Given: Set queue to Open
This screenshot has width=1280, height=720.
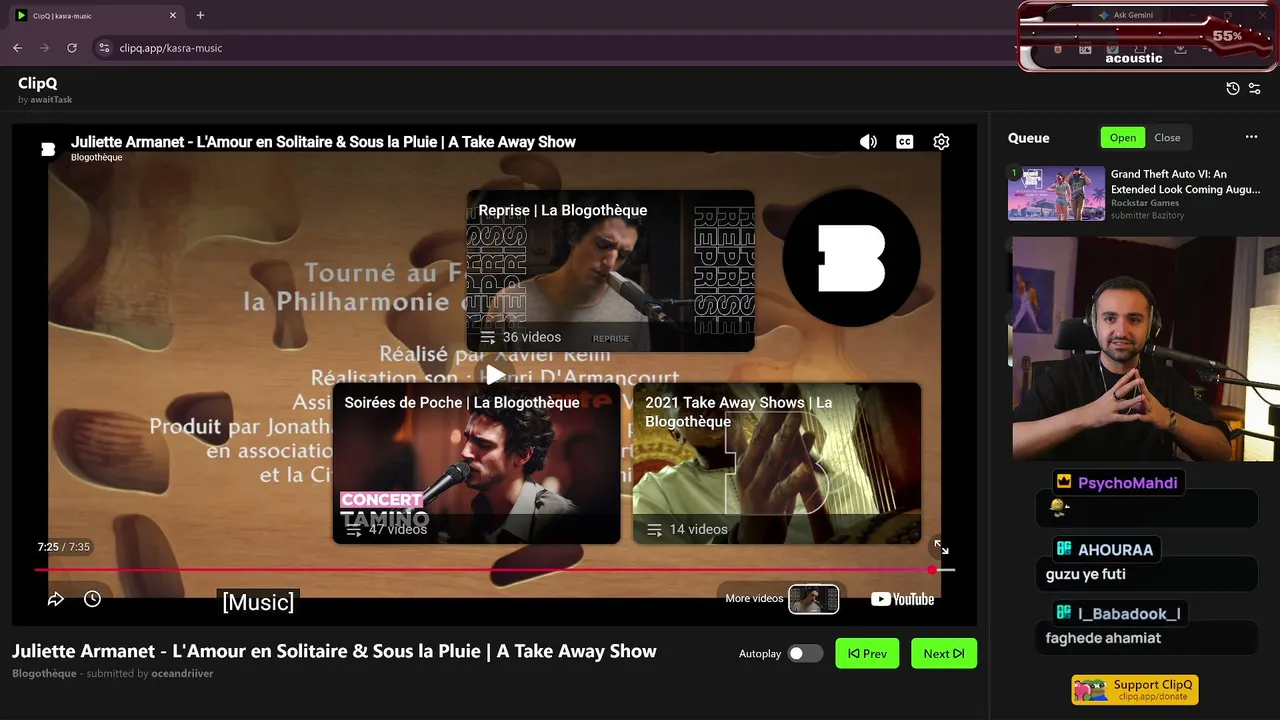Looking at the screenshot, I should point(1123,138).
